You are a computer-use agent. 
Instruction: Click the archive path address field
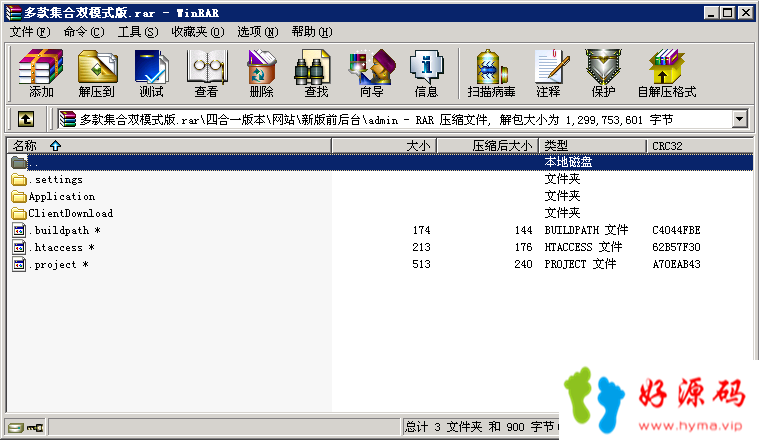(395, 119)
